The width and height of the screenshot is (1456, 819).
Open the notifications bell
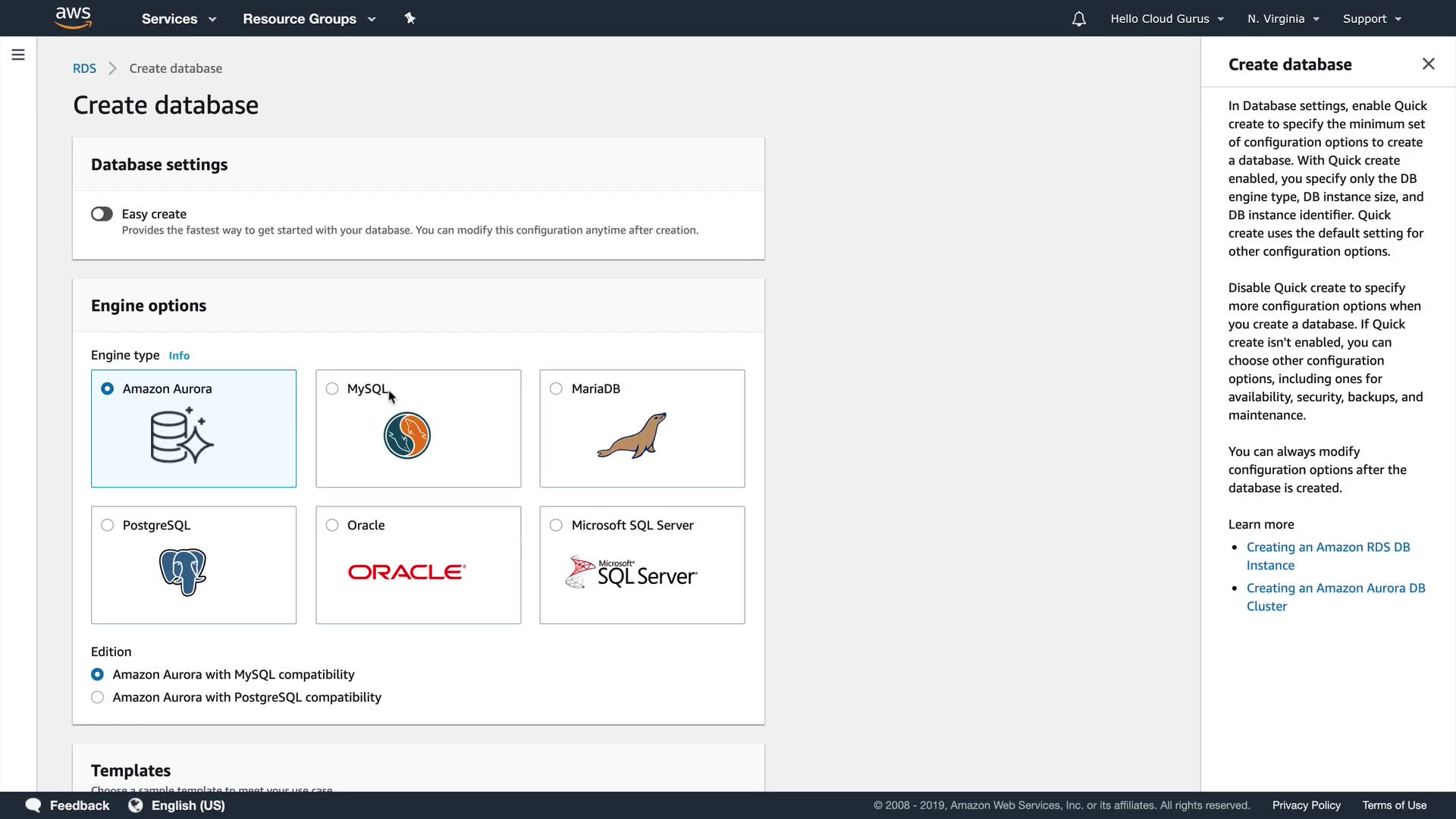coord(1078,19)
